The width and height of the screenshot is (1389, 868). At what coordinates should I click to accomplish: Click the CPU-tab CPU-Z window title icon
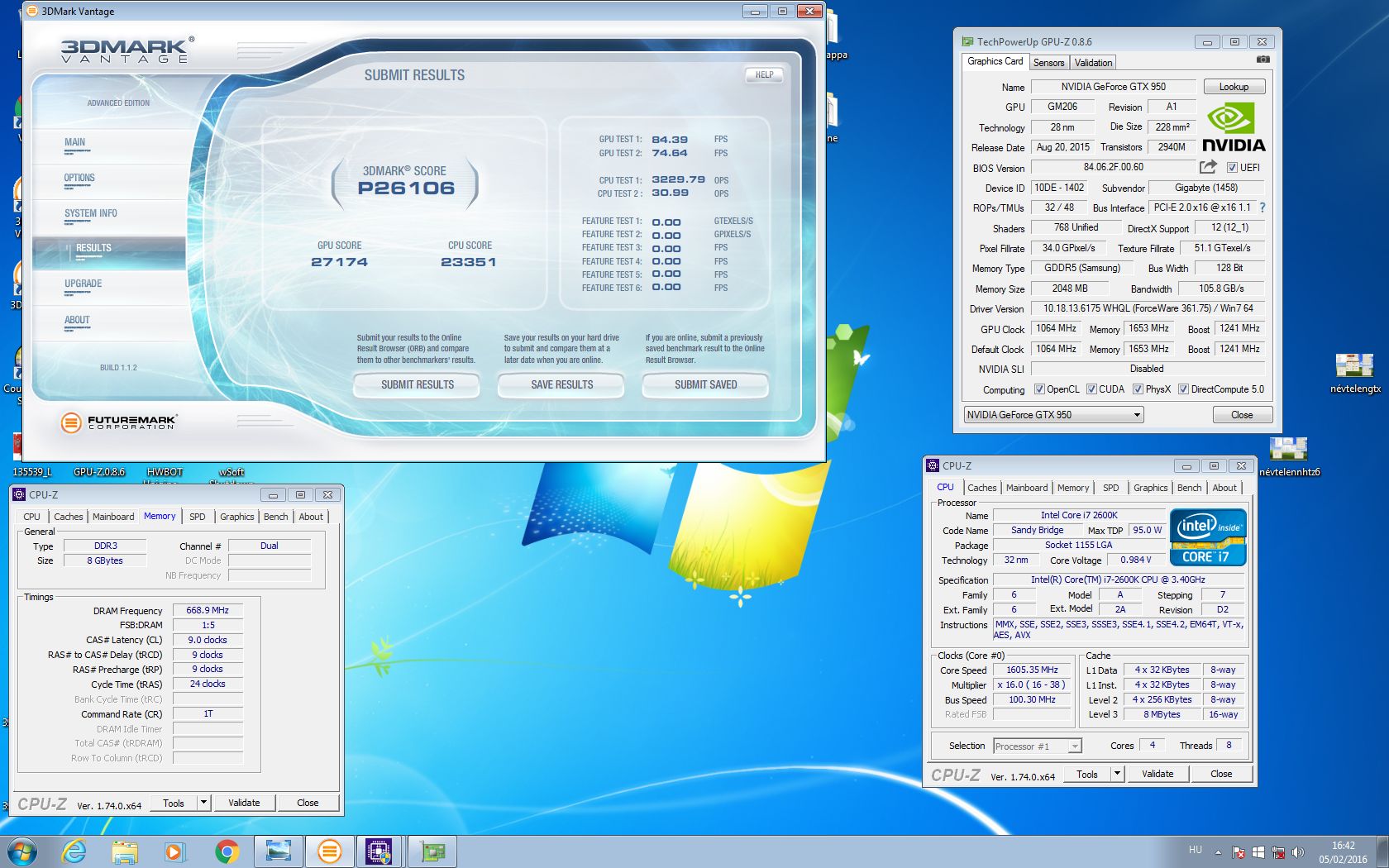(933, 465)
